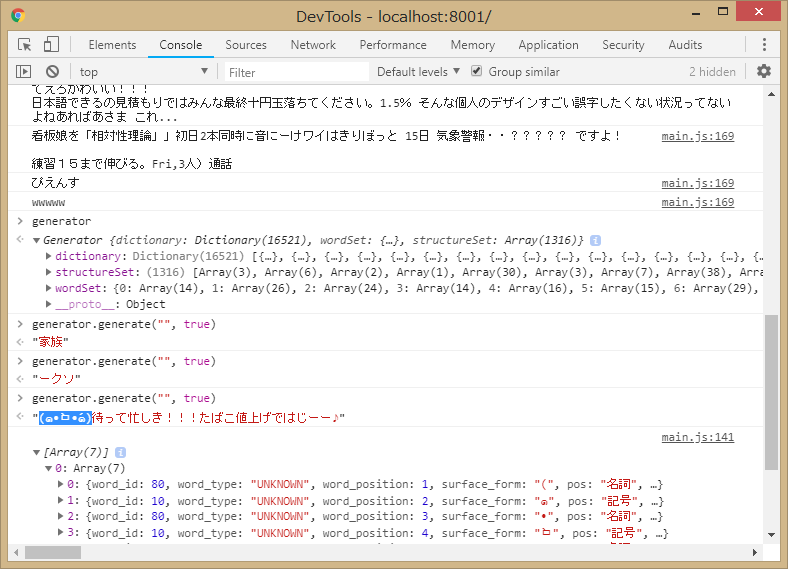788x569 pixels.
Task: Toggle the device toolbar icon
Action: [x=51, y=45]
